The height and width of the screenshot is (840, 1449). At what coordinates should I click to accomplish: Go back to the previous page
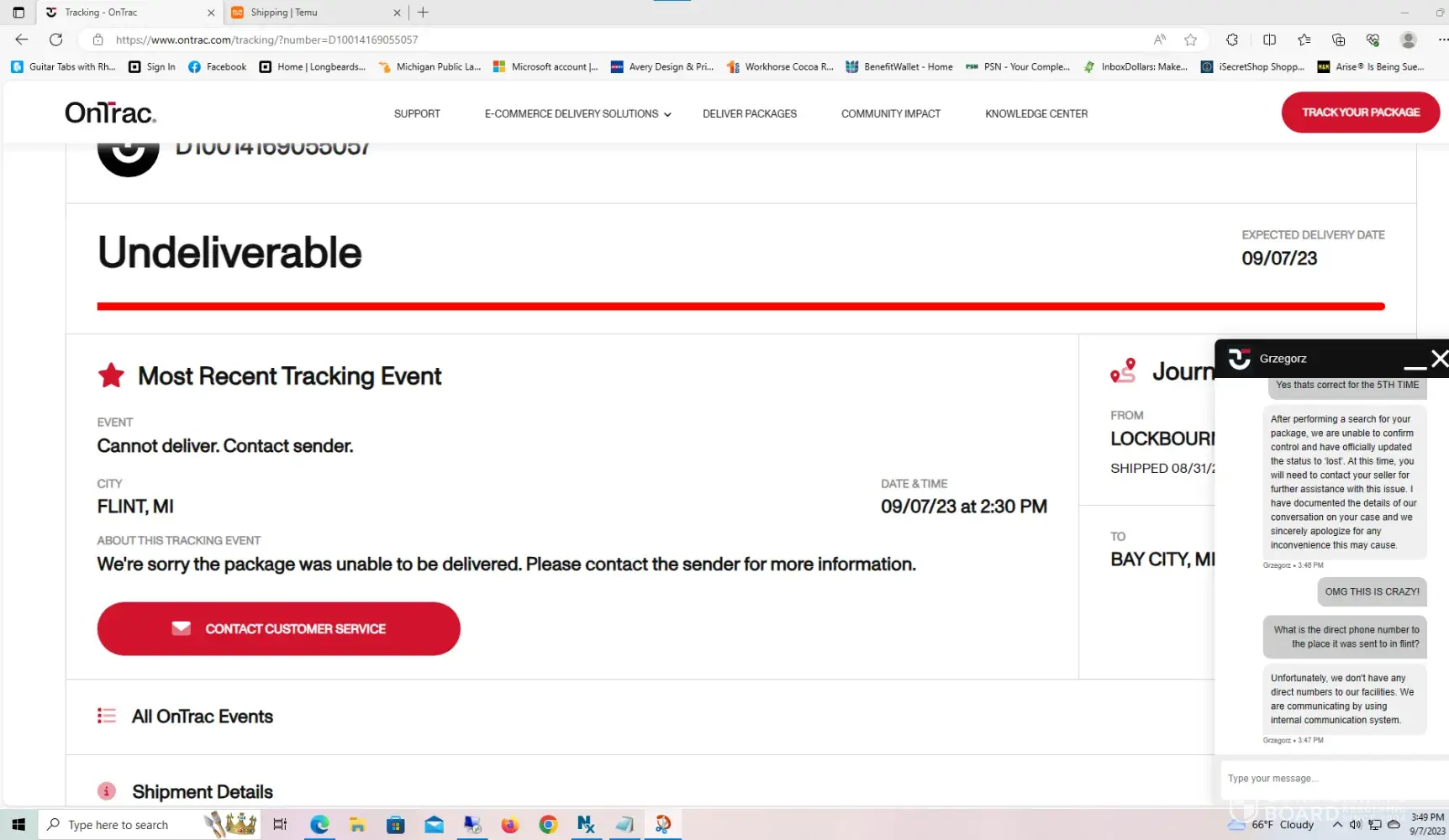[22, 39]
